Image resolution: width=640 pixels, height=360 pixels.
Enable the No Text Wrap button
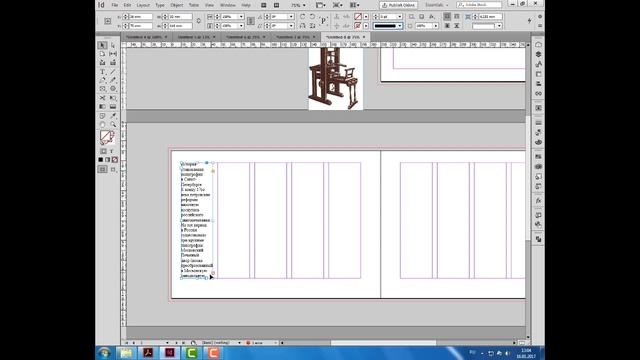(447, 17)
